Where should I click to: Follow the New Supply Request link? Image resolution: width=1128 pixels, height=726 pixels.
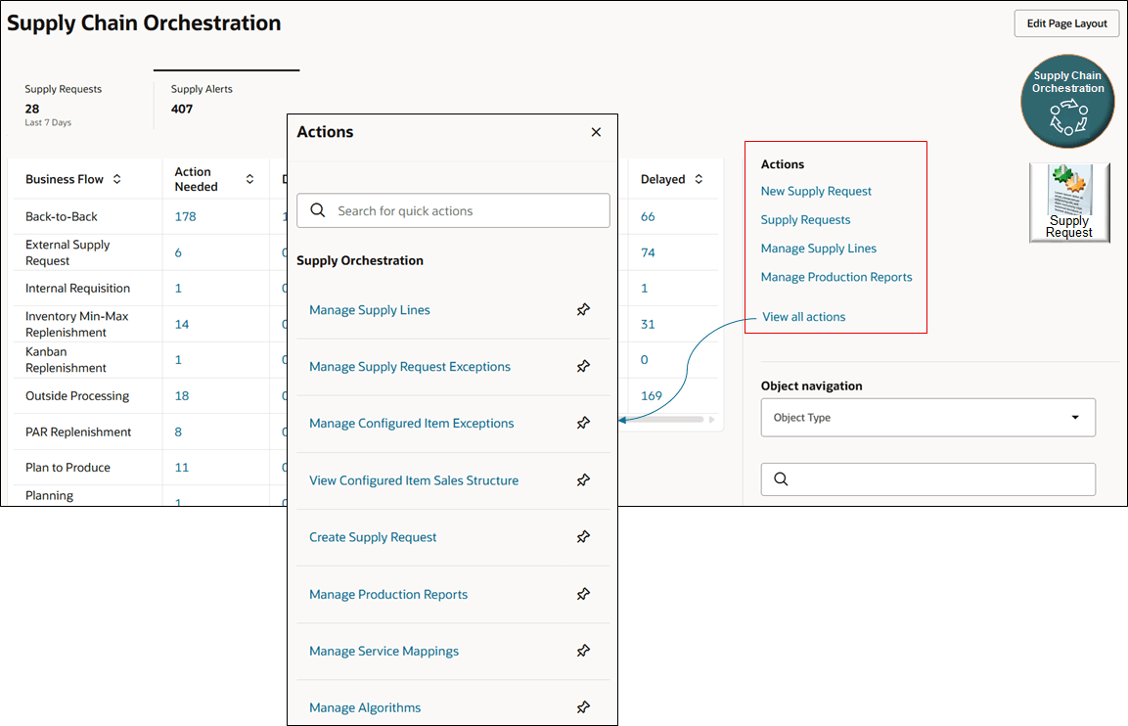coord(816,191)
